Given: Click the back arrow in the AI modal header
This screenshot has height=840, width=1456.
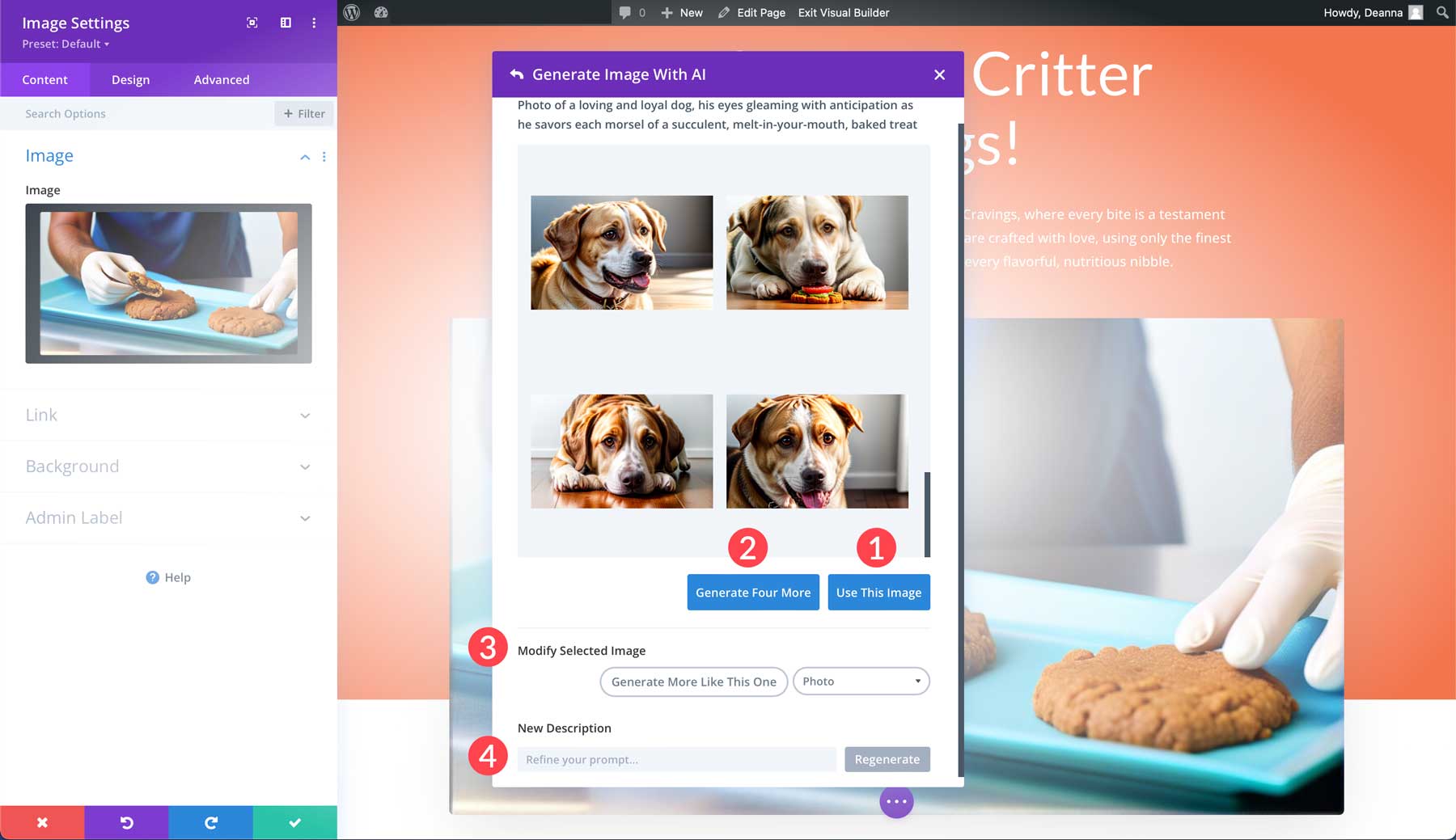Looking at the screenshot, I should (x=517, y=74).
